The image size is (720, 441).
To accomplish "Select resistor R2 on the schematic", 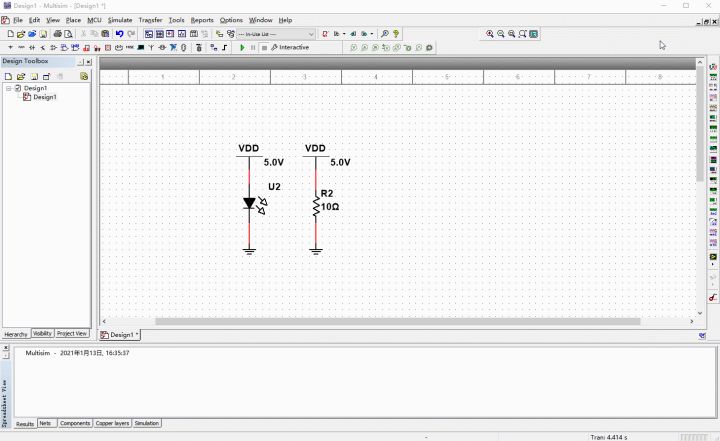I will (316, 205).
